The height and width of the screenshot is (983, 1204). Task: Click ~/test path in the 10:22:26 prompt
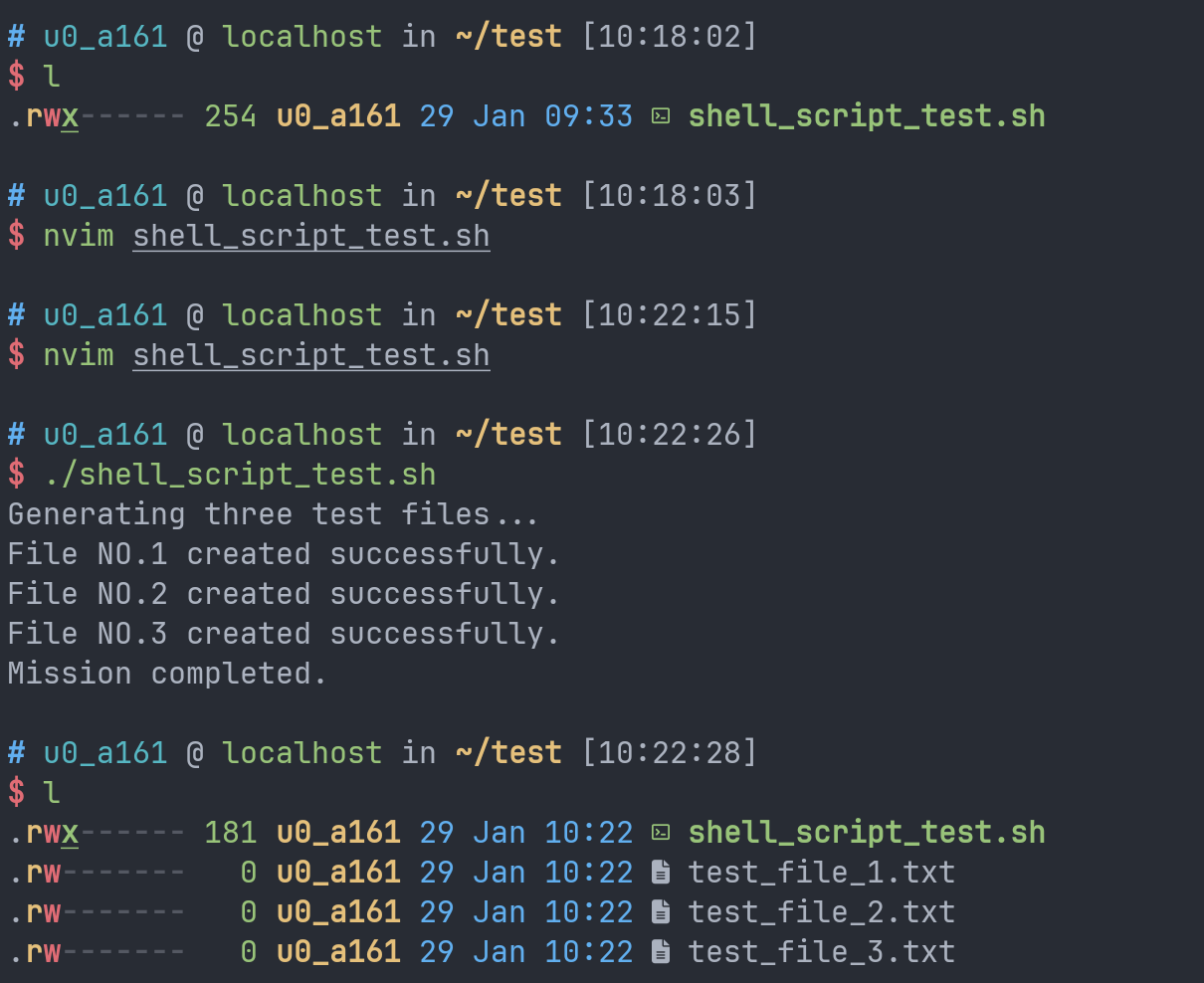pyautogui.click(x=507, y=435)
